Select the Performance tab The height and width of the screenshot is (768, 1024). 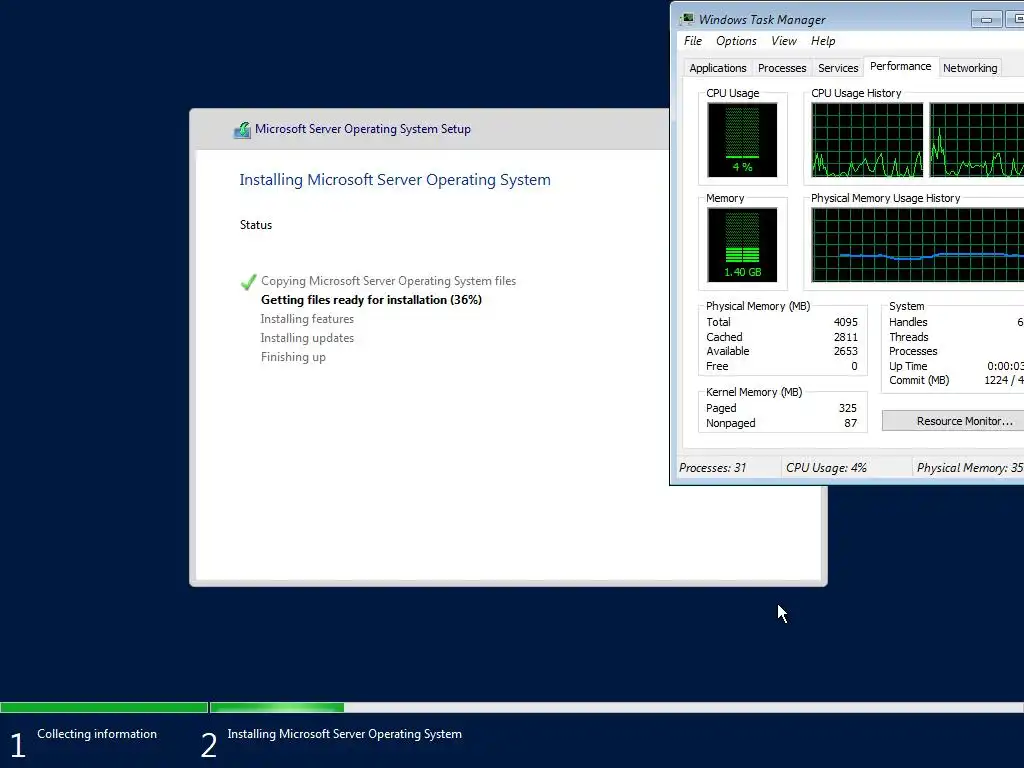[x=901, y=67]
